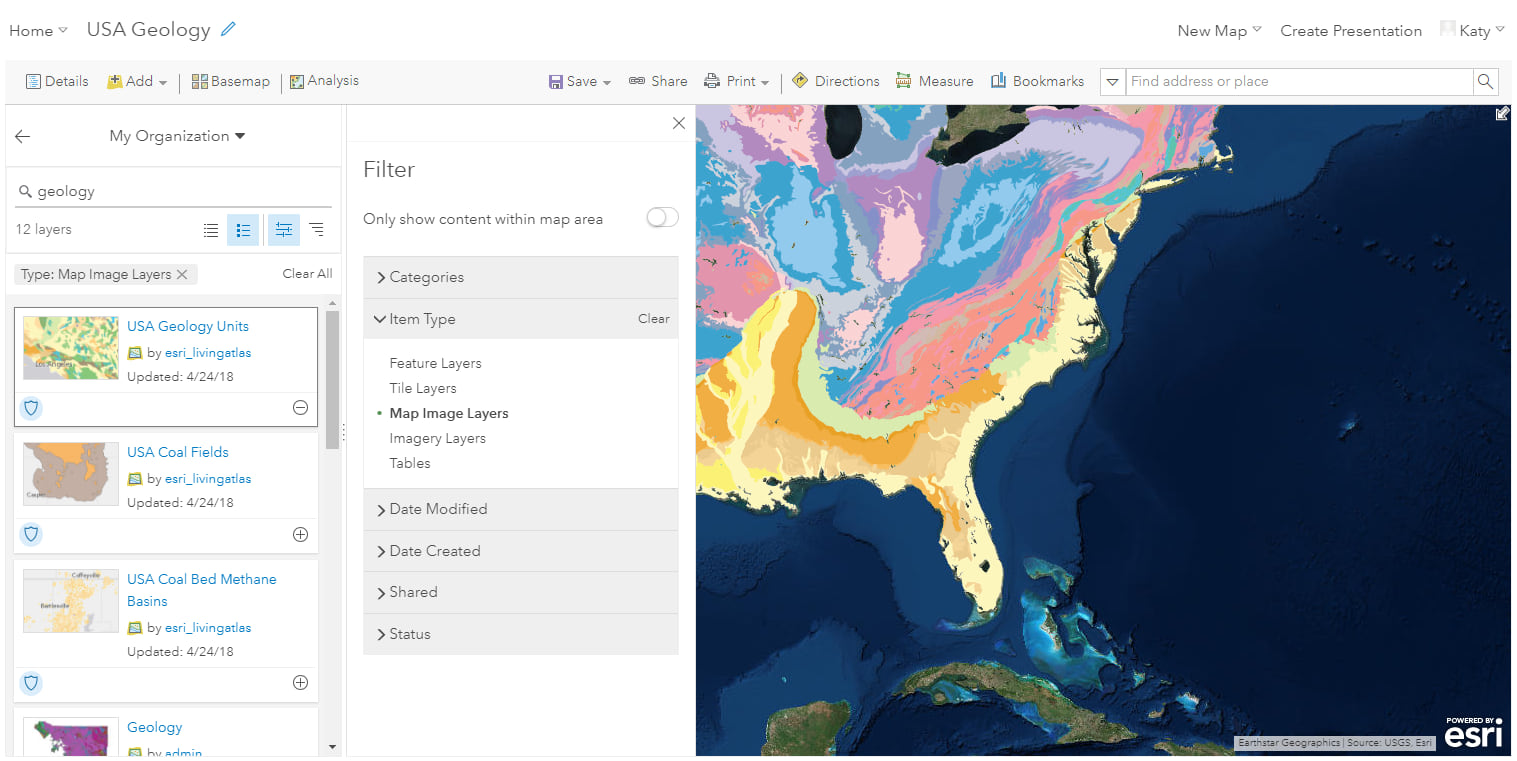Open the Measure tool
This screenshot has height=761, width=1517.
click(x=933, y=81)
